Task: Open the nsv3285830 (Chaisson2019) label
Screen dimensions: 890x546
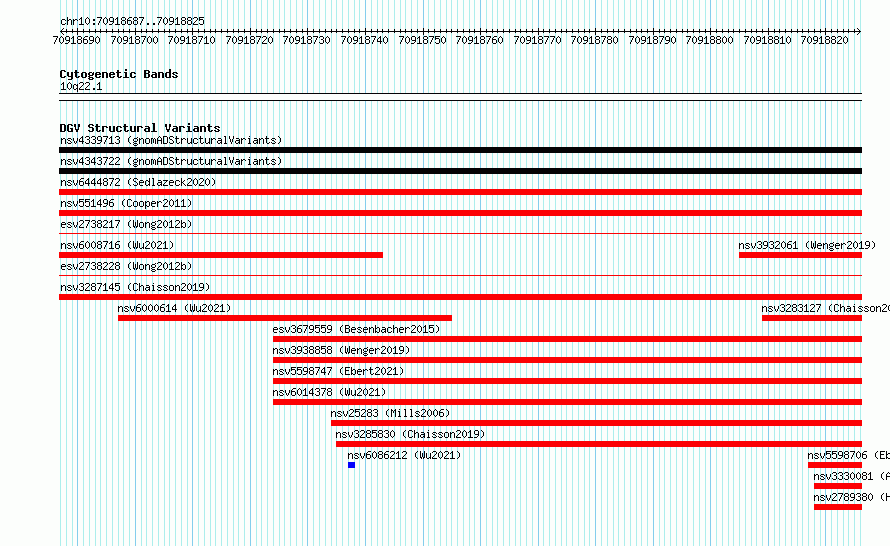Action: tap(410, 434)
